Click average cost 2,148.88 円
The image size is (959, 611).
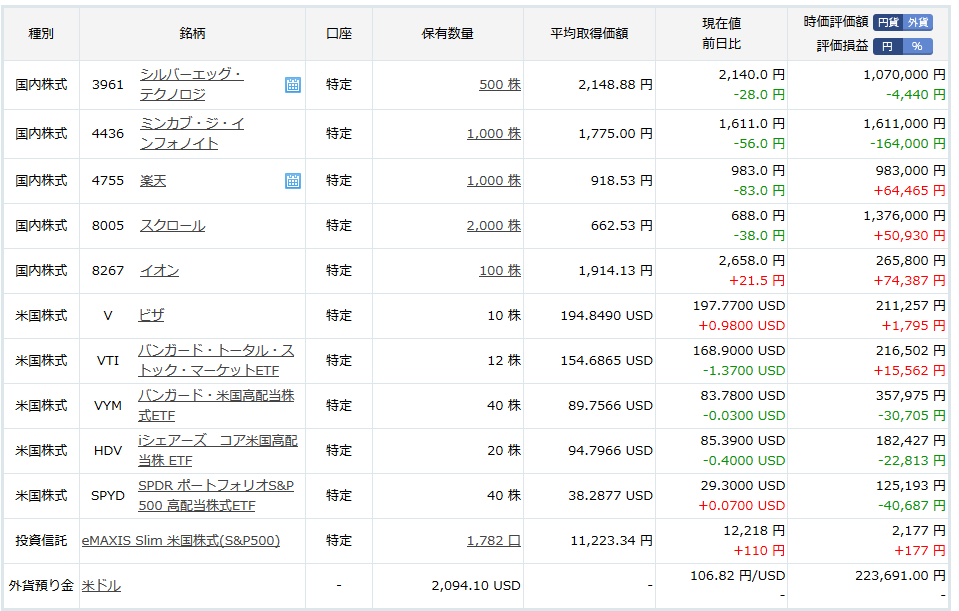click(x=615, y=85)
